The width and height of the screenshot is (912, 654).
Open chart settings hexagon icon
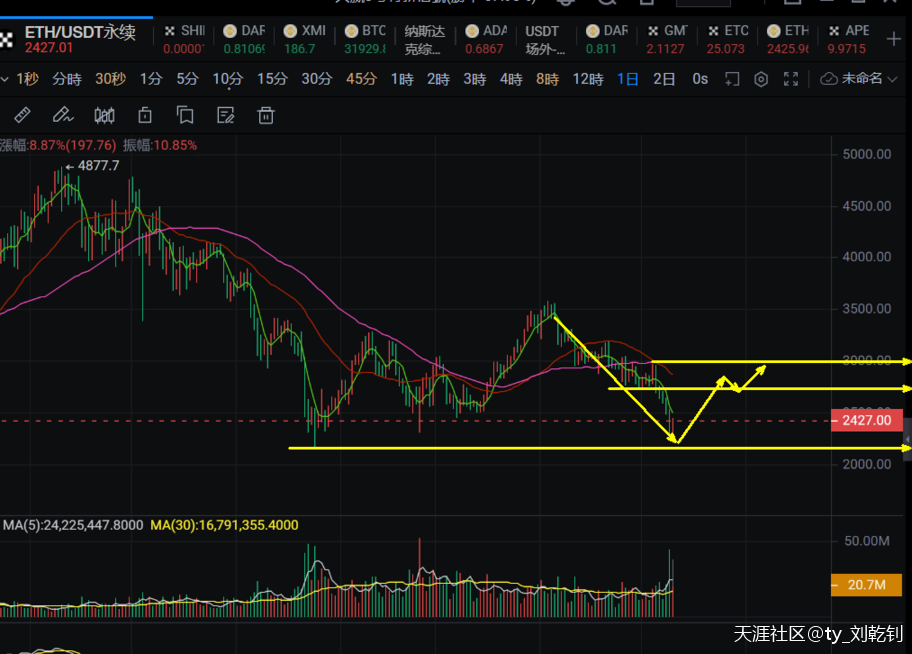coord(761,79)
